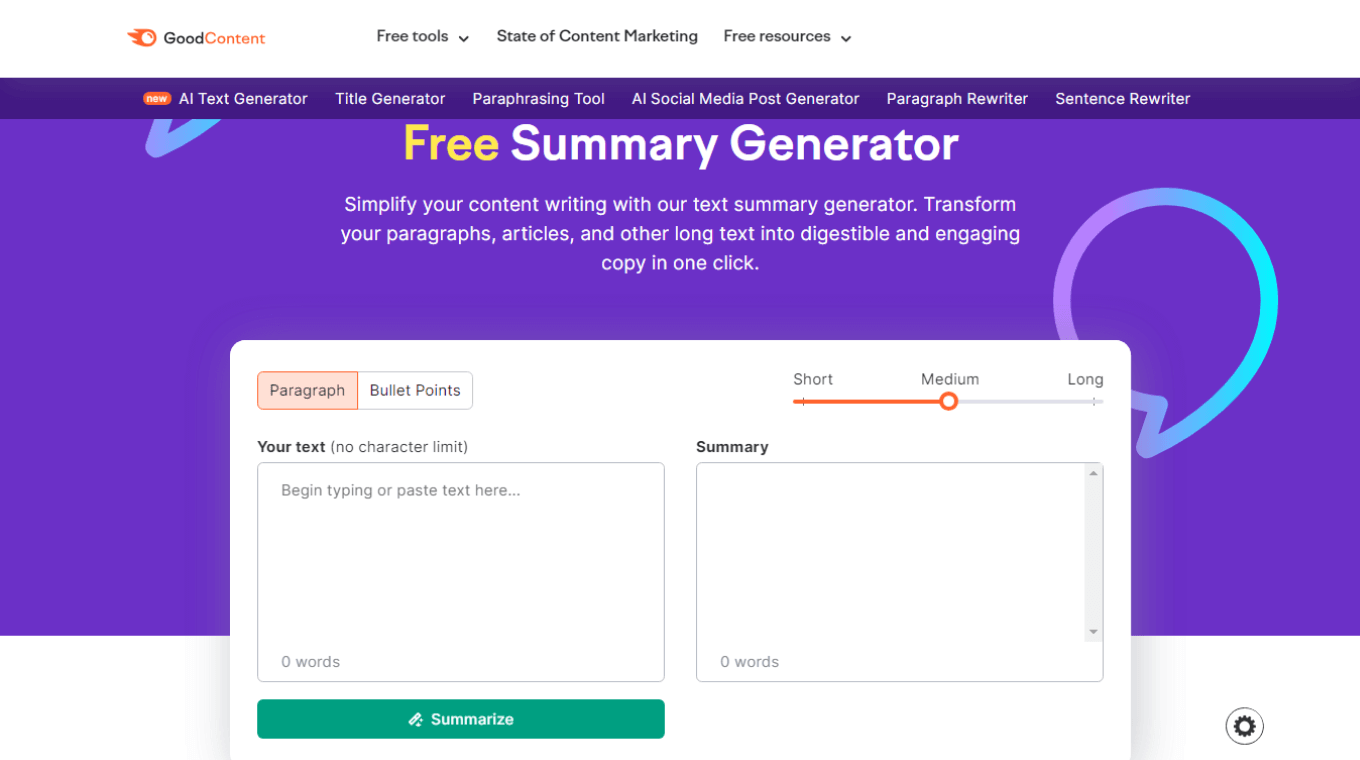
Task: Click the 'new' badge beside AI Text Generator
Action: [x=156, y=98]
